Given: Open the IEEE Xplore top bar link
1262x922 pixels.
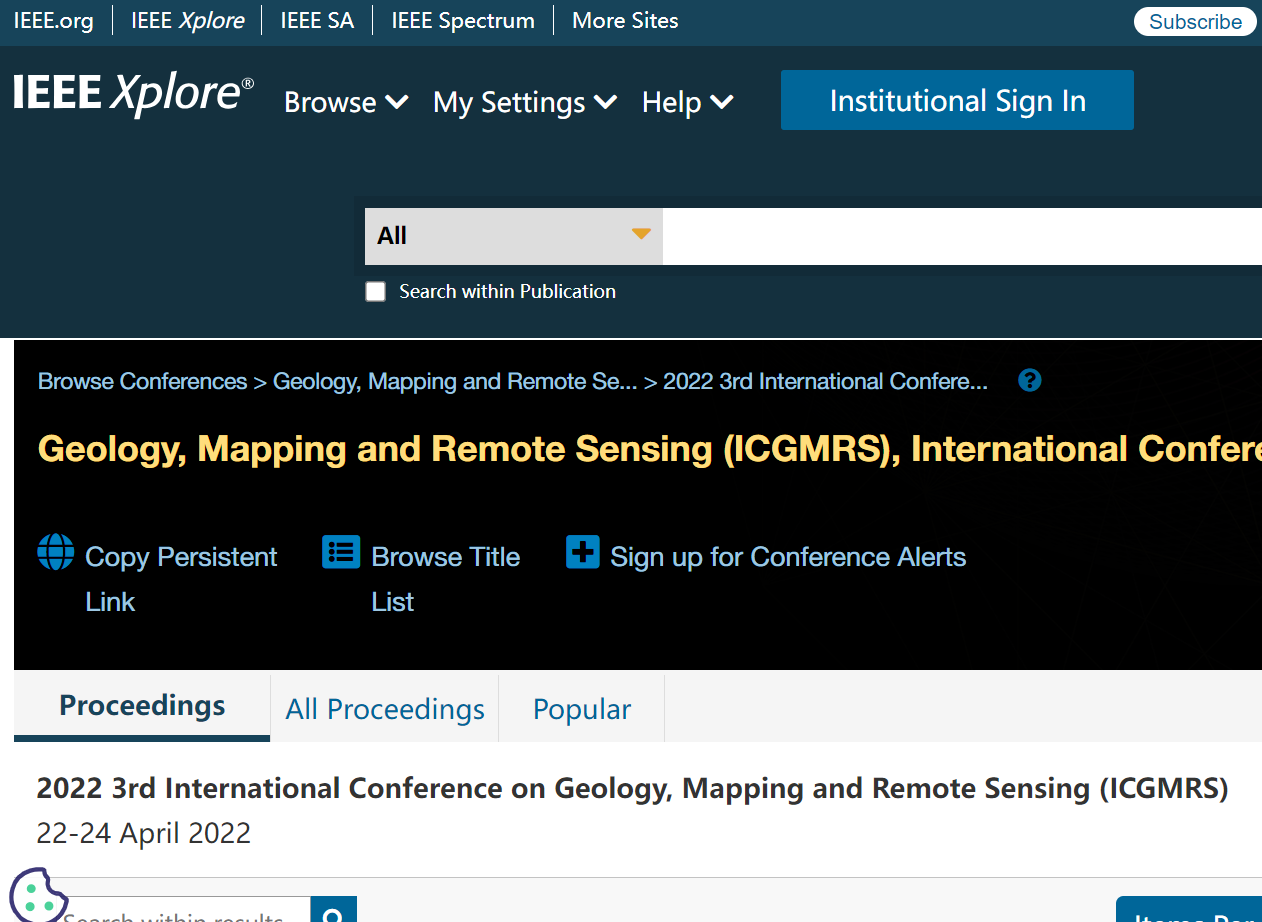Looking at the screenshot, I should point(188,20).
